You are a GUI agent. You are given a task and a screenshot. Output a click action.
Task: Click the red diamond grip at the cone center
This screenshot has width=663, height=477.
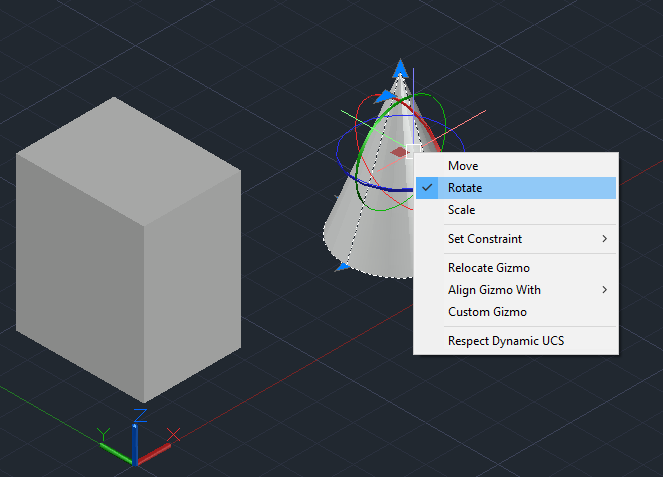point(399,152)
